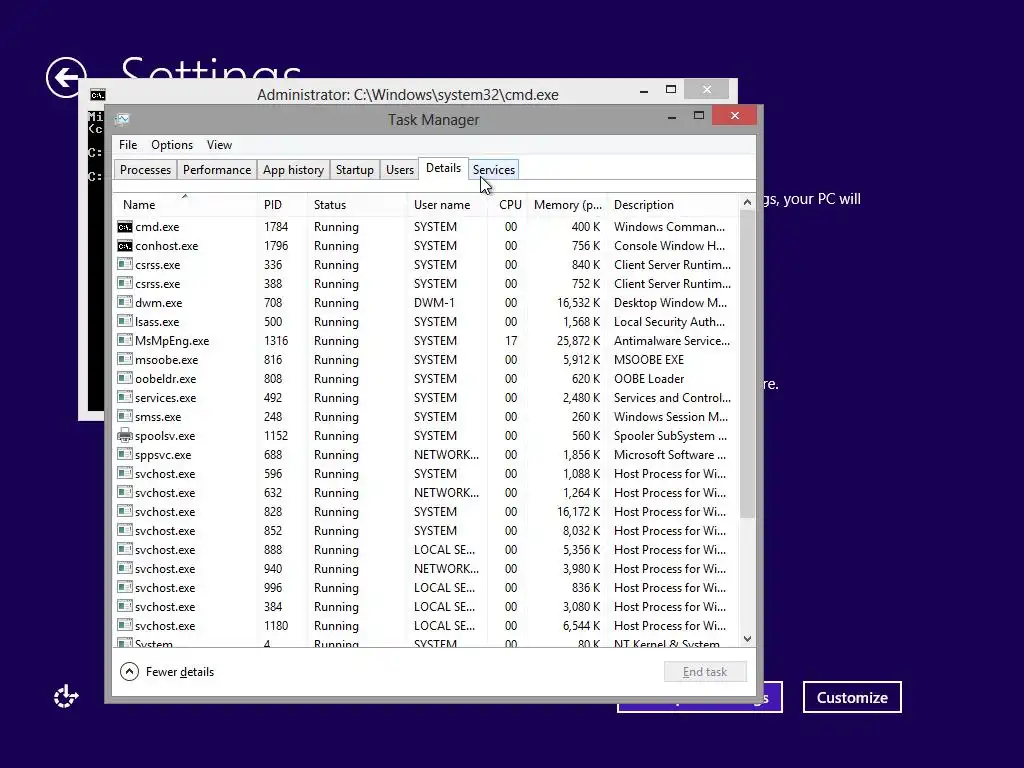
Task: Click the Spooler SubSystem description
Action: (670, 436)
